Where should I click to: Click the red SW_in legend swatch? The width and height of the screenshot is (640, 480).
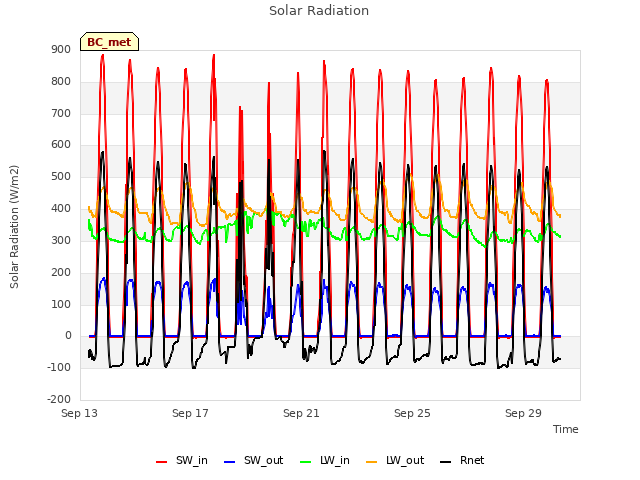(162, 462)
